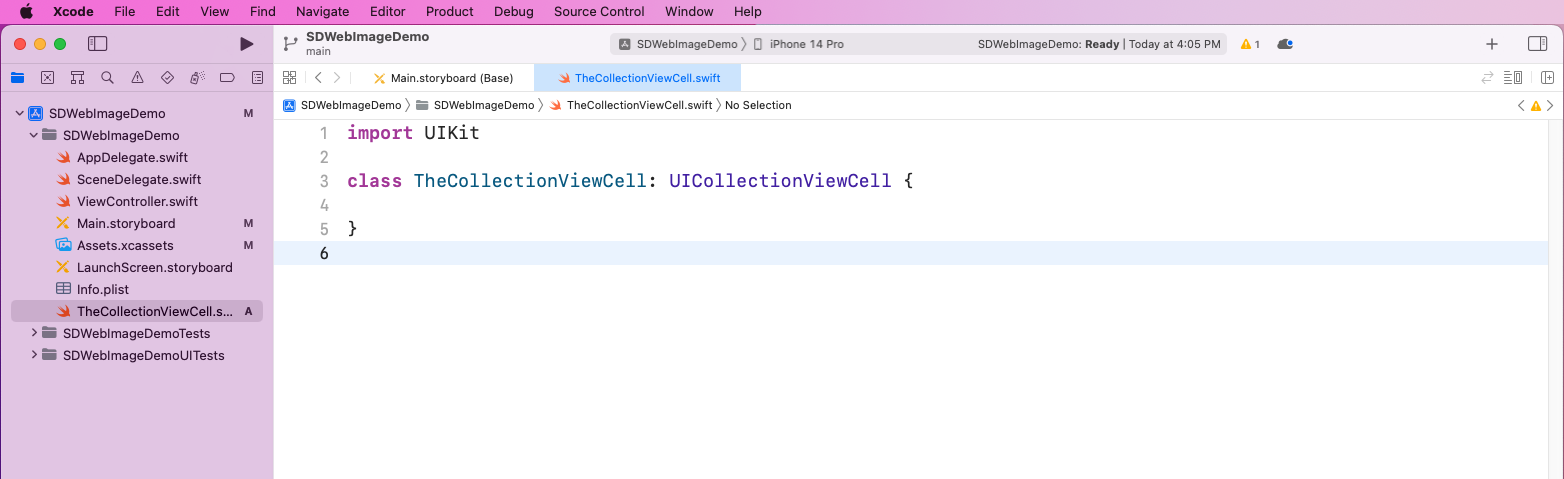Open the File menu
This screenshot has height=479, width=1564.
click(x=124, y=12)
